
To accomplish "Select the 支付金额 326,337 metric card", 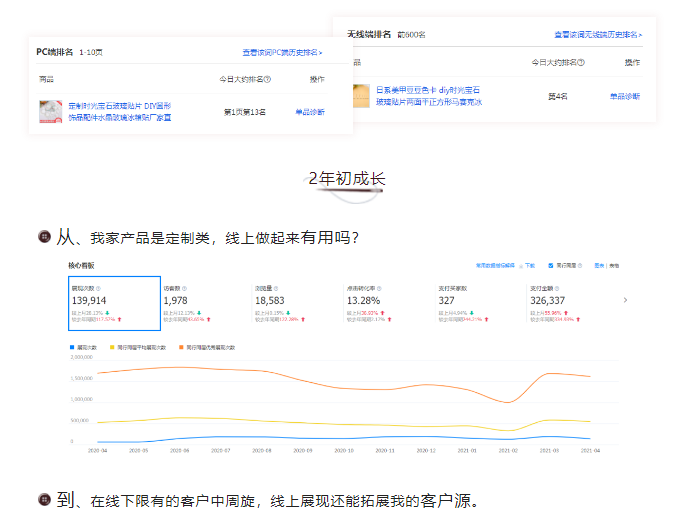I will tap(571, 303).
